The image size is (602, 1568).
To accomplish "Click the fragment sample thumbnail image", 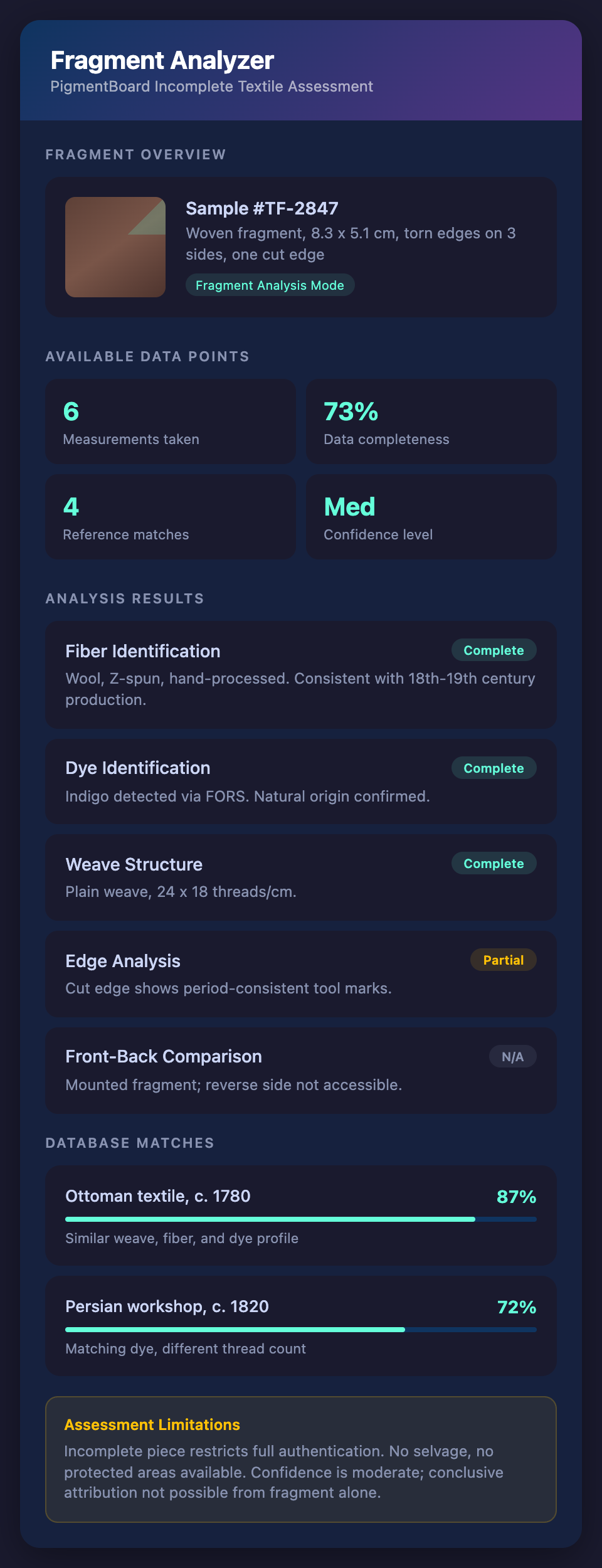I will click(x=115, y=247).
